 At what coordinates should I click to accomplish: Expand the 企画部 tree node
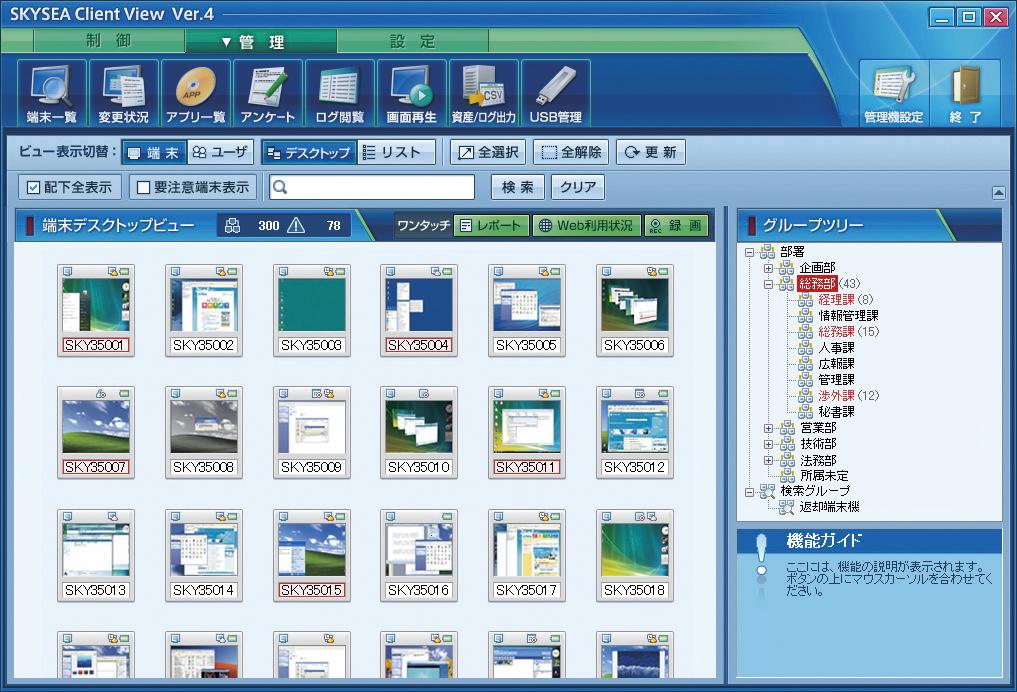coord(768,269)
